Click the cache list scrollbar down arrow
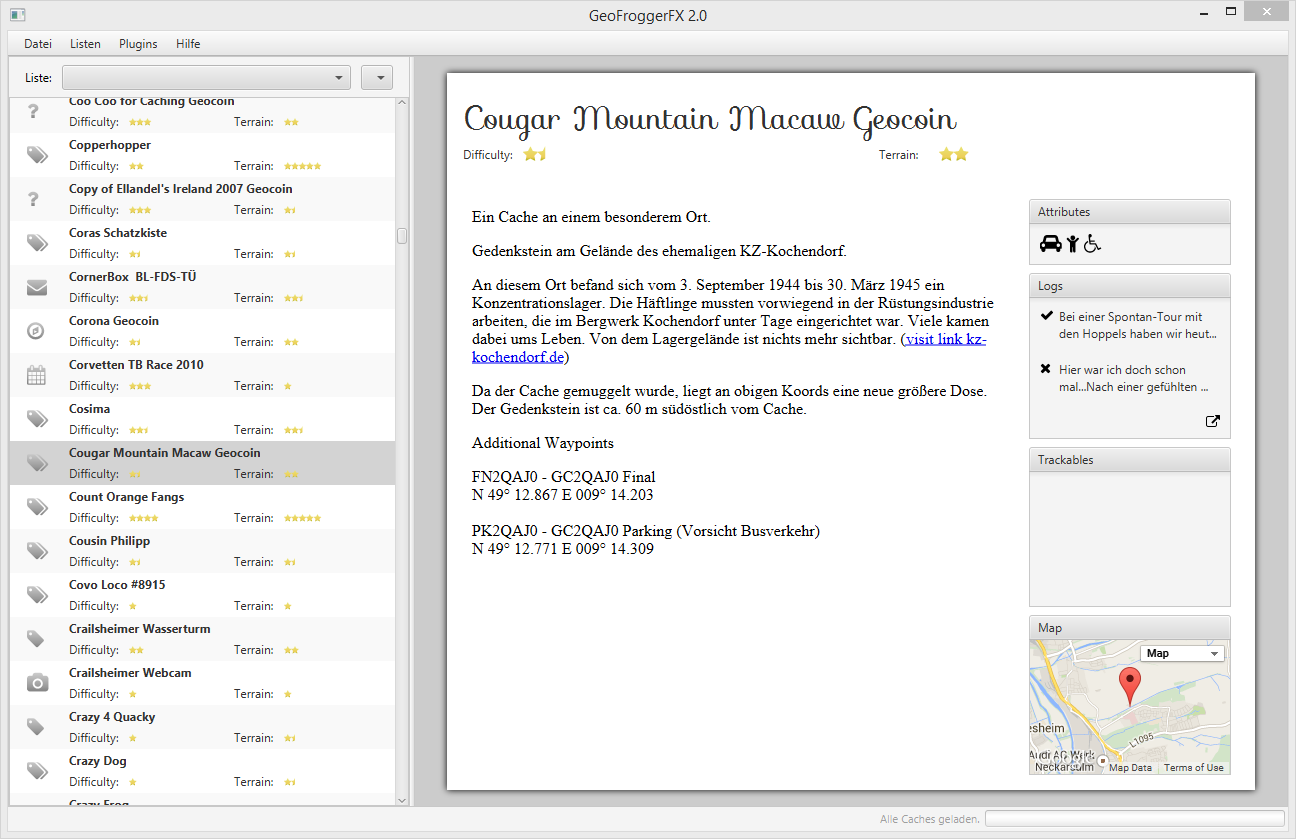 coord(402,800)
